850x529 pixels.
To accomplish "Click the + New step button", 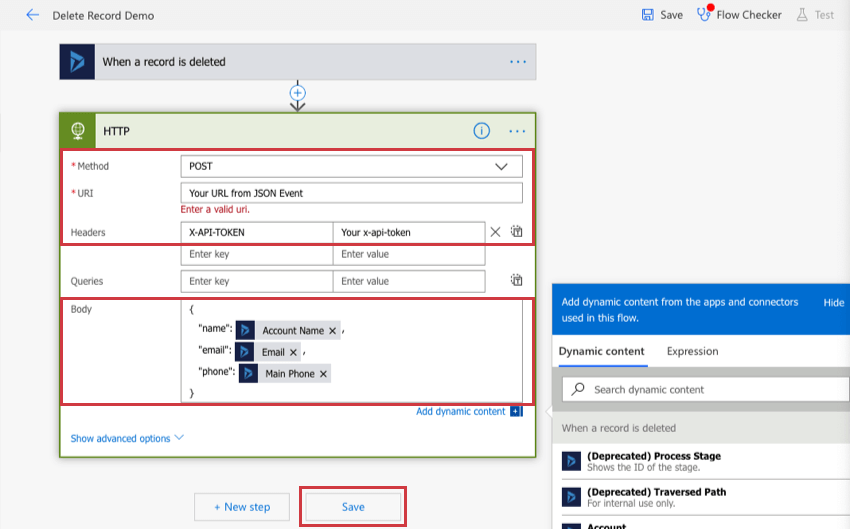I will pyautogui.click(x=241, y=507).
